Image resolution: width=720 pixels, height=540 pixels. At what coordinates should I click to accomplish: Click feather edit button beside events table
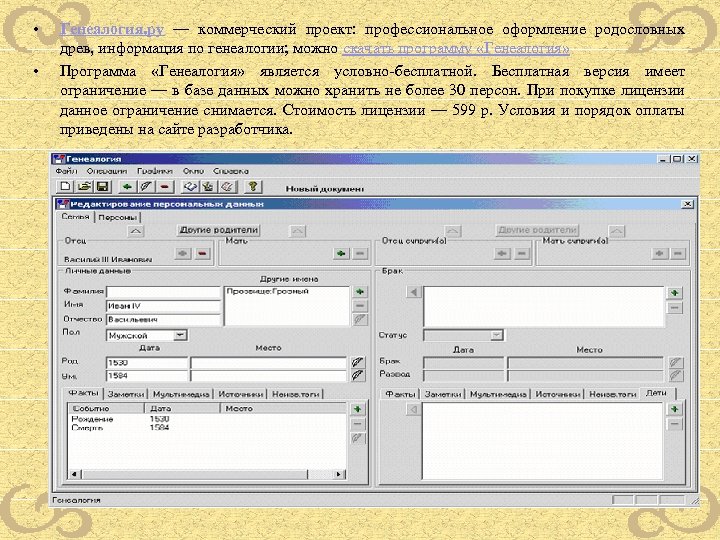[x=358, y=439]
